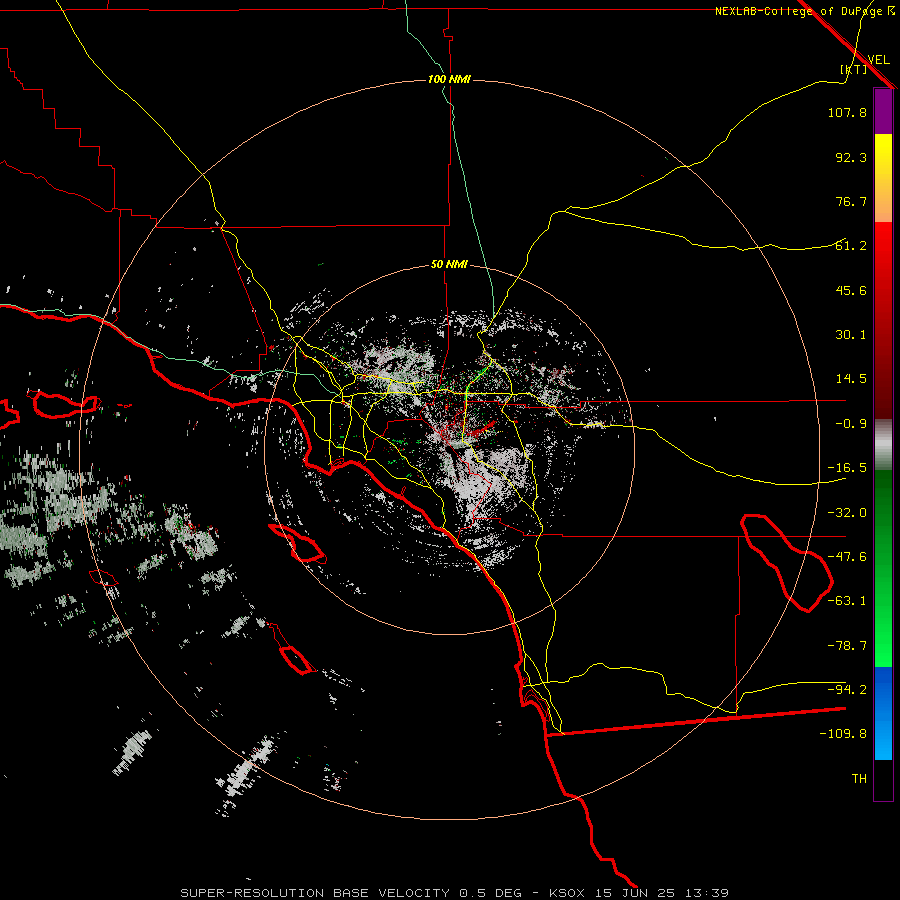Click the blue segment of the color bar
Screen dimensions: 900x900
coord(883,713)
